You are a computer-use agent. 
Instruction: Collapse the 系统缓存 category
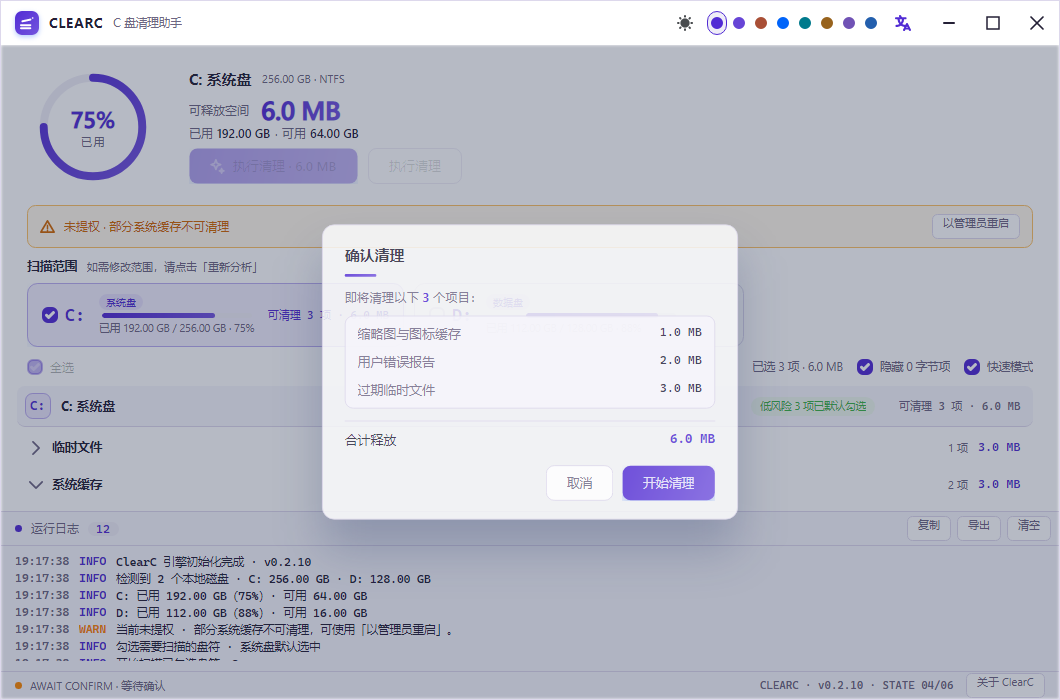point(36,485)
